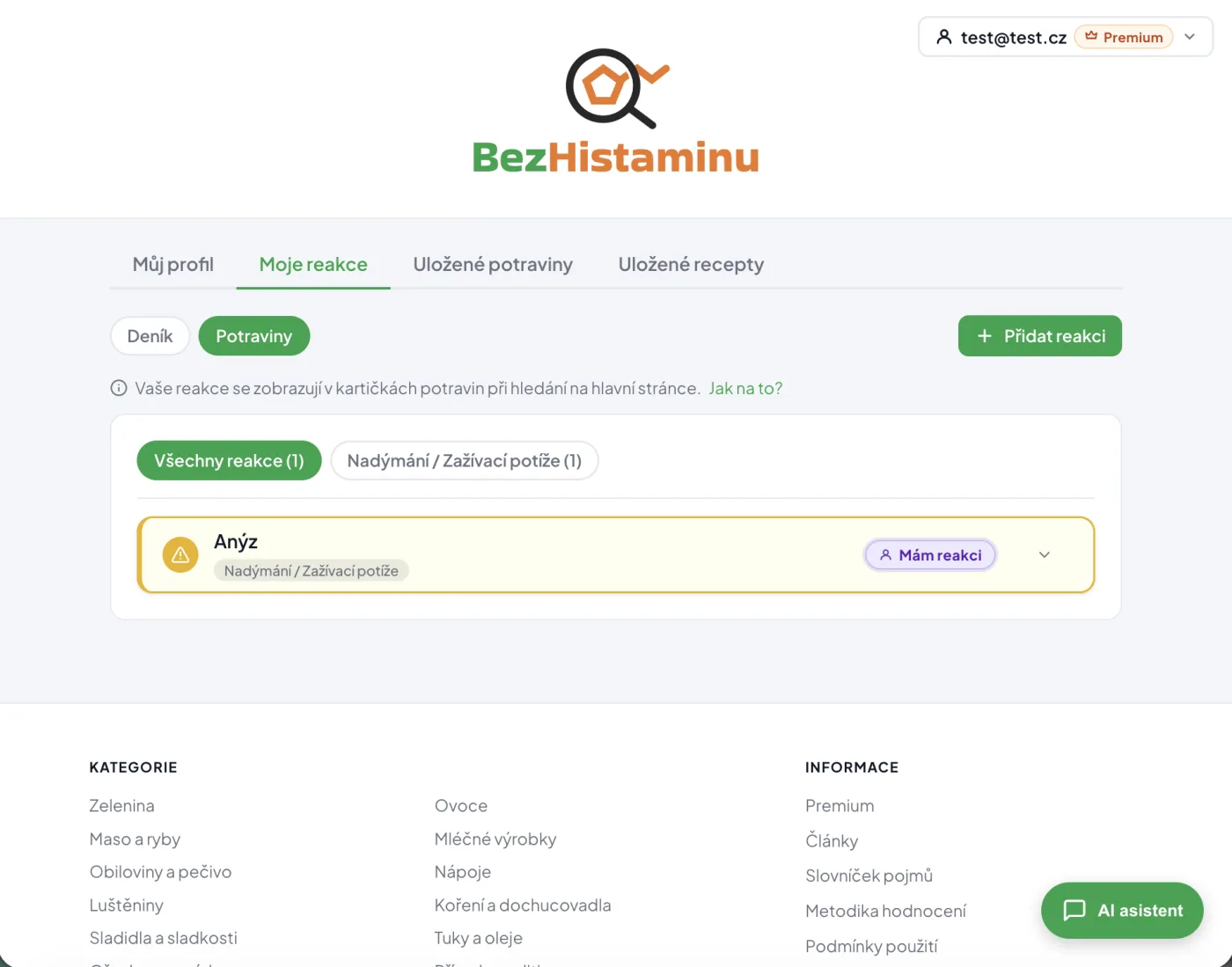Viewport: 1232px width, 967px height.
Task: Click the Nadýmání tag under Anýz
Action: click(312, 571)
